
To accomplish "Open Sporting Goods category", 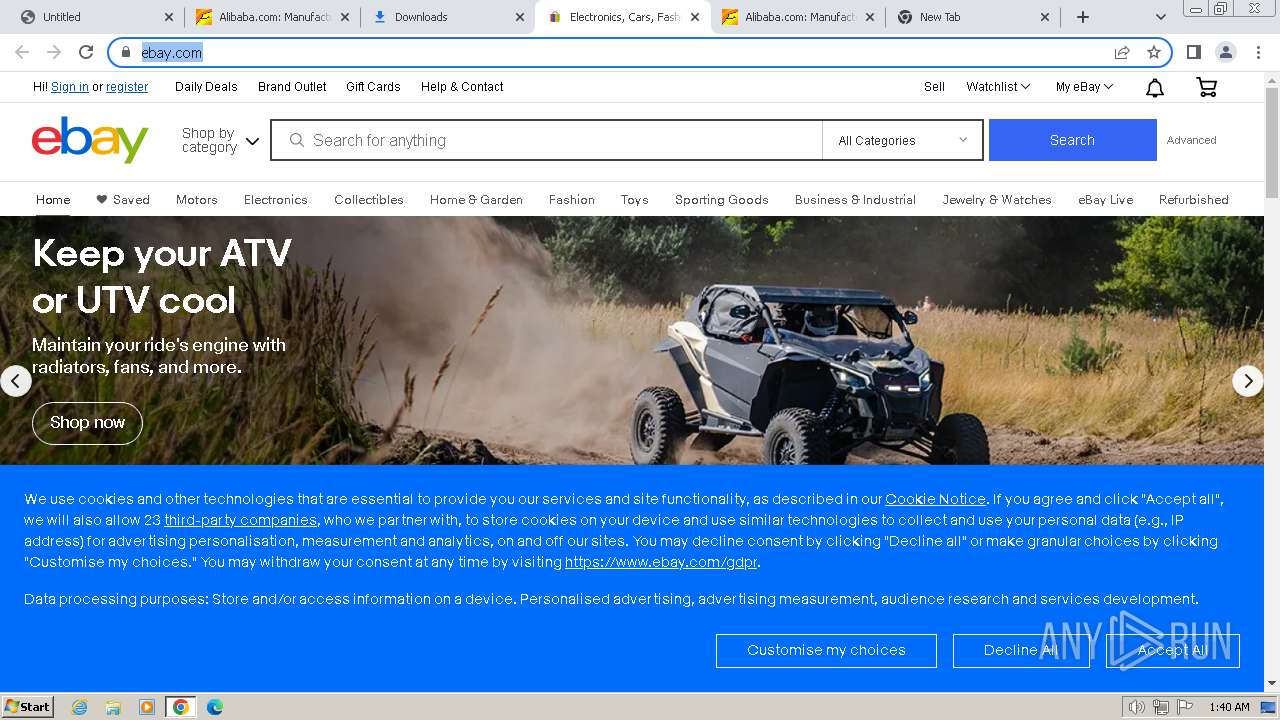I will [x=722, y=200].
